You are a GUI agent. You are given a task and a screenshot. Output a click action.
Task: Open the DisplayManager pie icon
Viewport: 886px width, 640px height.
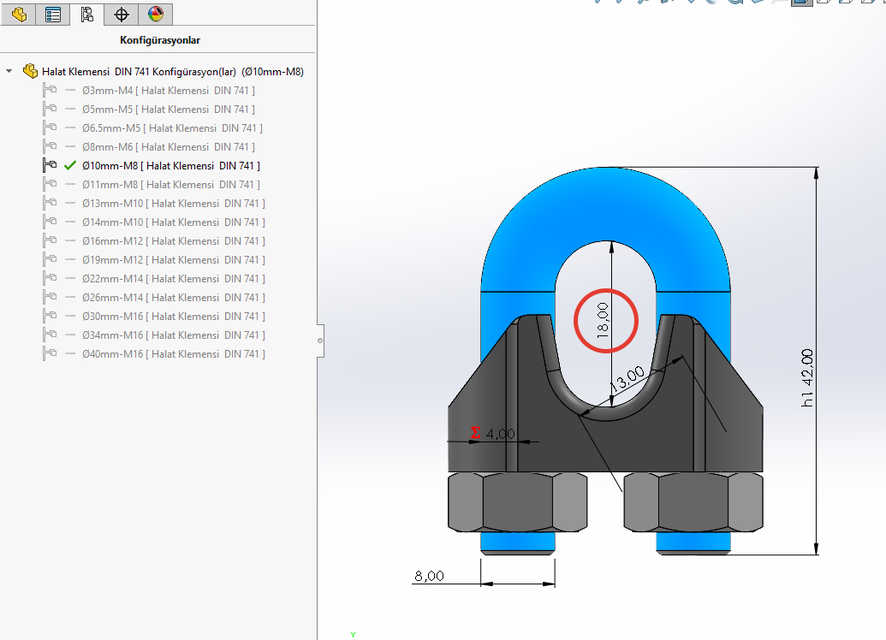tap(153, 14)
